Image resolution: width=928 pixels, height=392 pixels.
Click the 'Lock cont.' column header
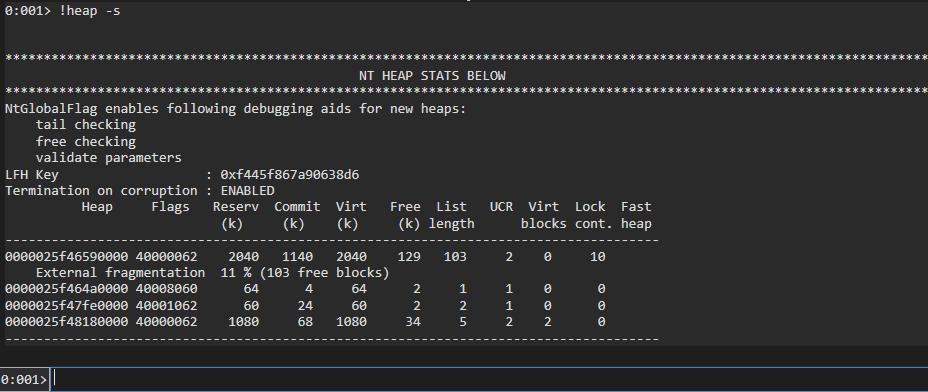[x=594, y=215]
